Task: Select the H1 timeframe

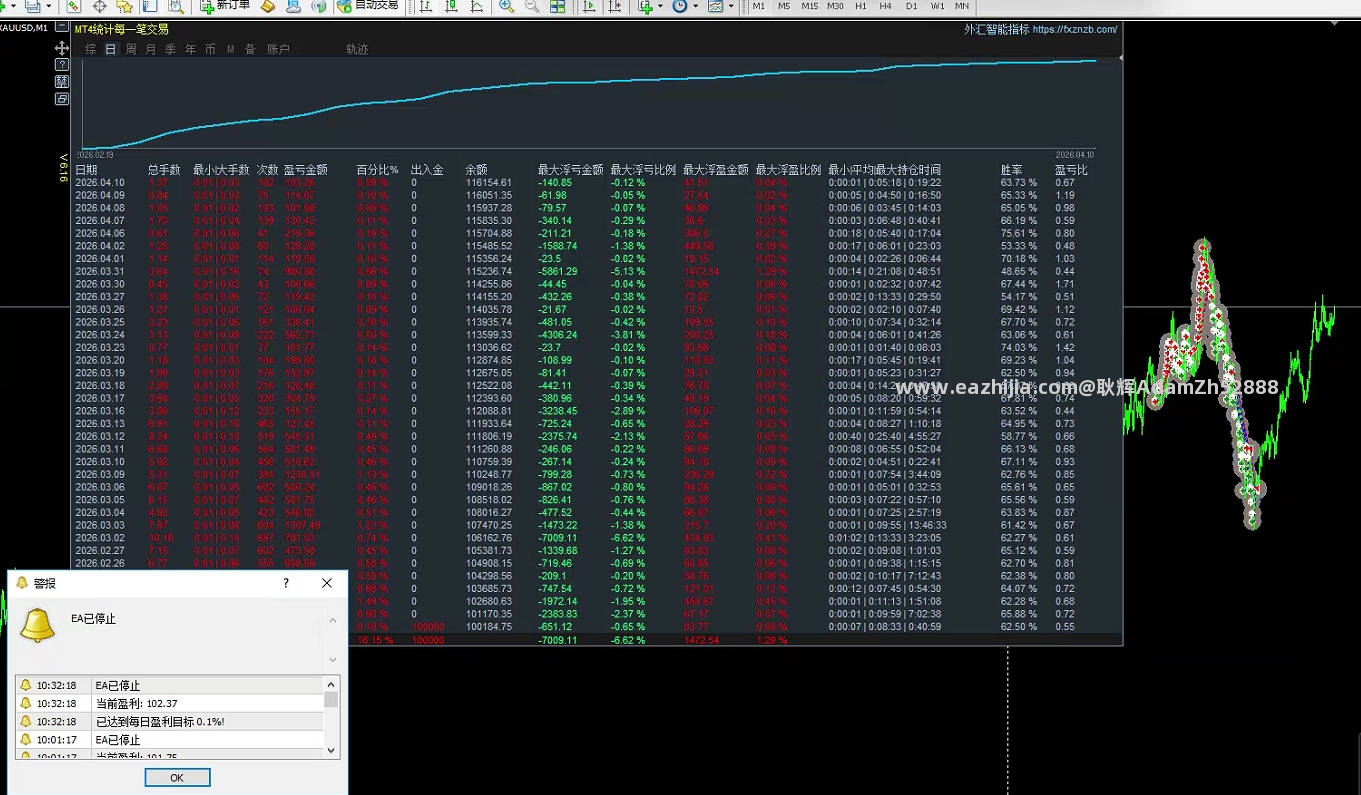Action: tap(861, 6)
